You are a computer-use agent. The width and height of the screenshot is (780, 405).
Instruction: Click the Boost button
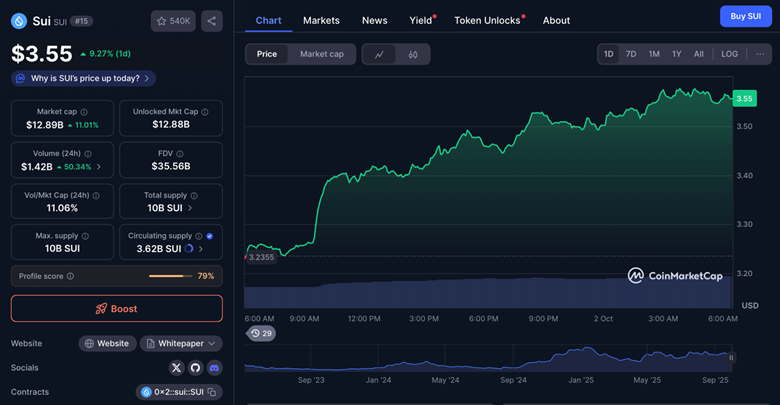click(117, 309)
